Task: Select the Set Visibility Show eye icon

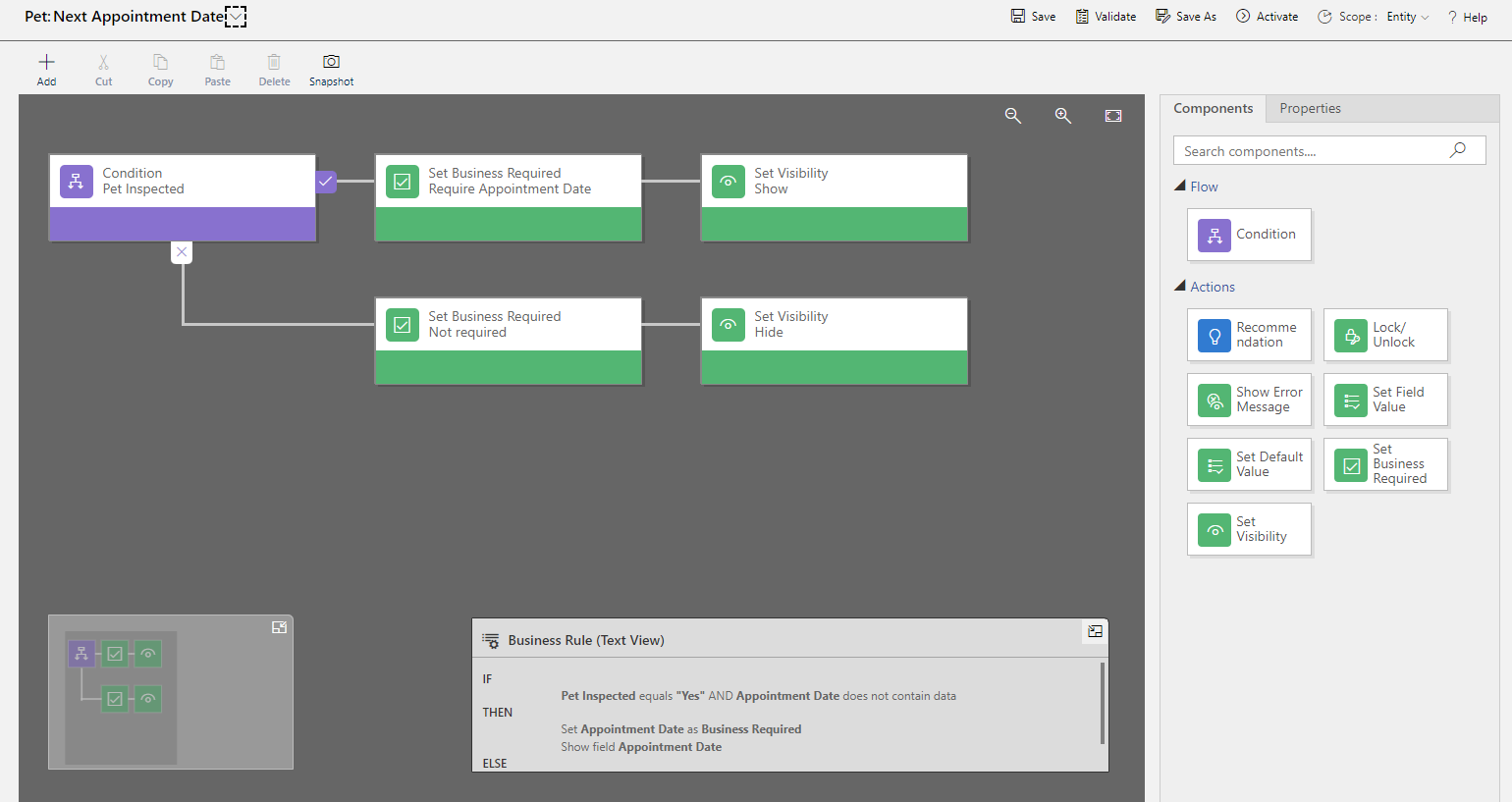Action: 729,182
